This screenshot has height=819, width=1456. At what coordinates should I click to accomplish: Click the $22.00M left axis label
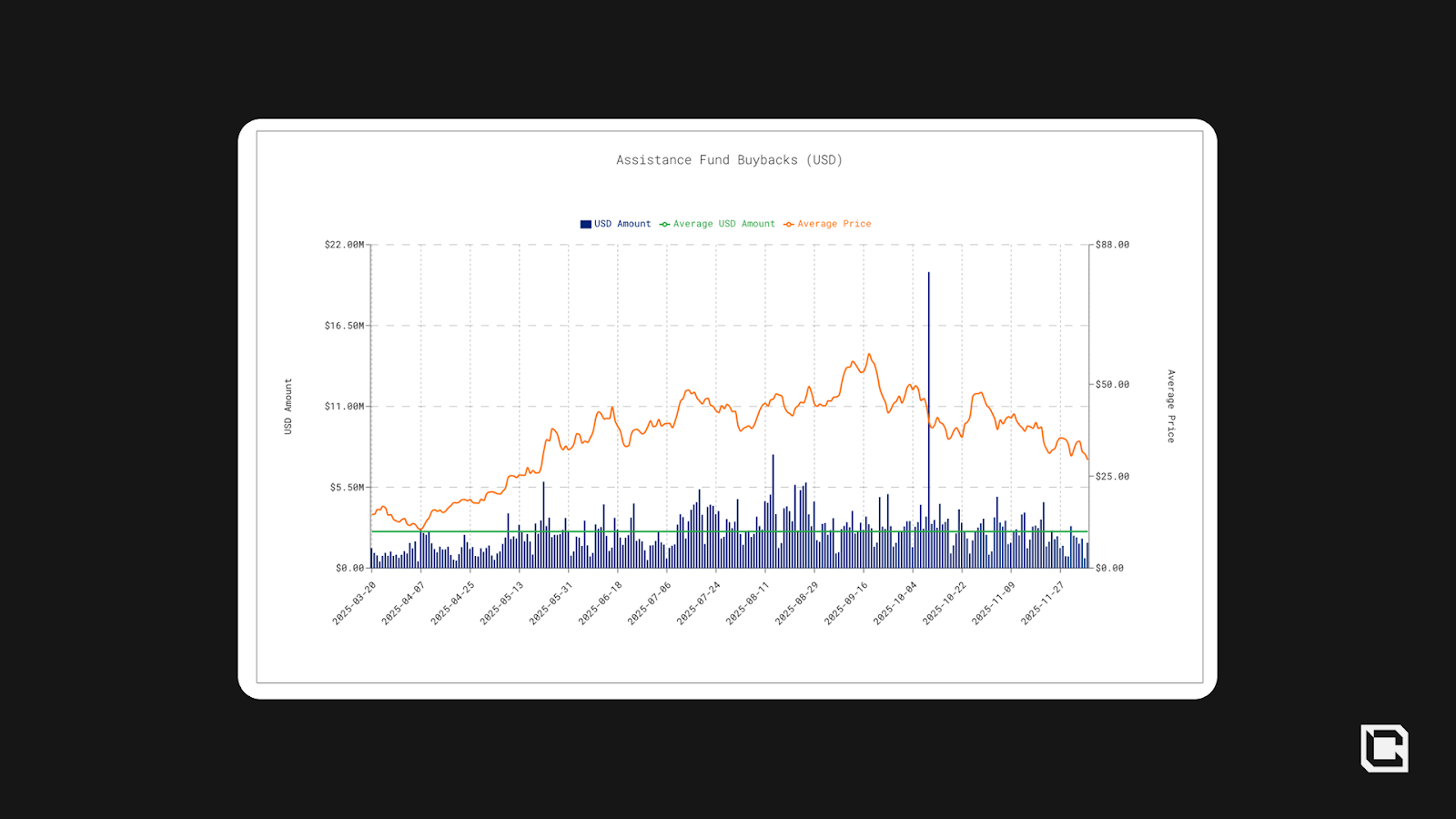click(x=344, y=245)
